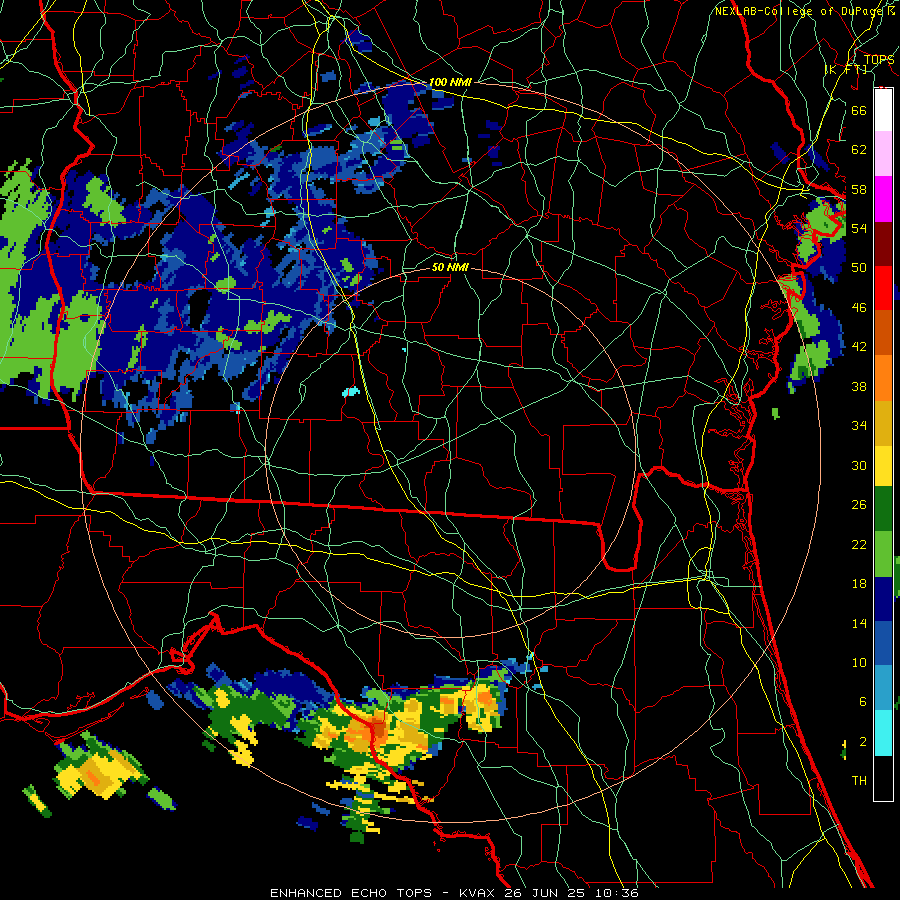900x900 pixels.
Task: Click the "62" legend value
Action: pos(859,150)
